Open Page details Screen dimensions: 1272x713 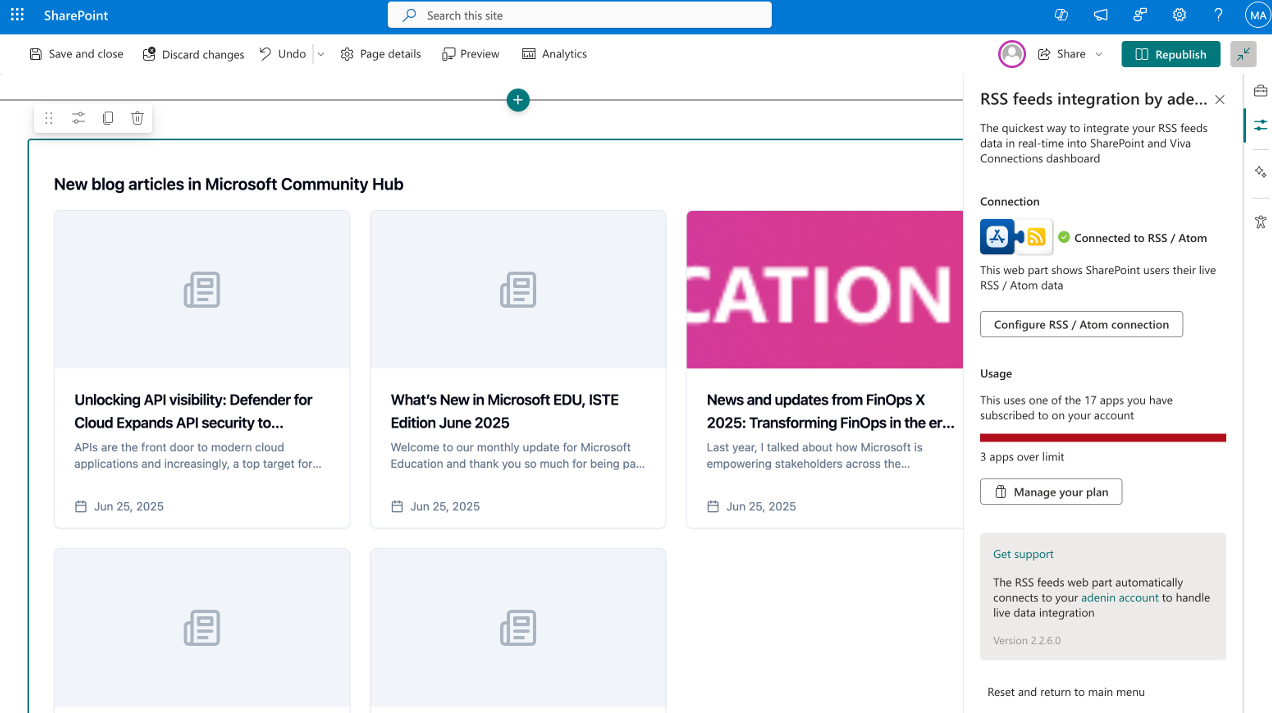coord(381,54)
